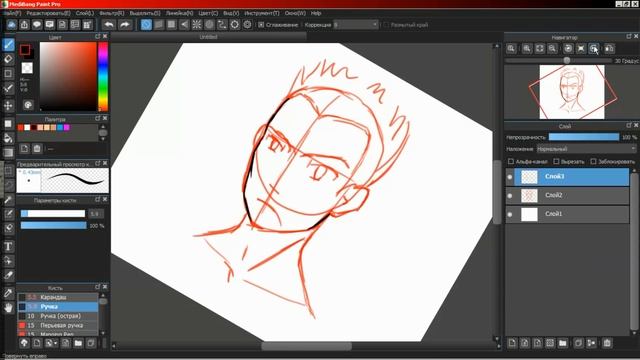Open snap settings gear icon
Image resolution: width=640 pixels, height=360 pixels.
tap(247, 25)
